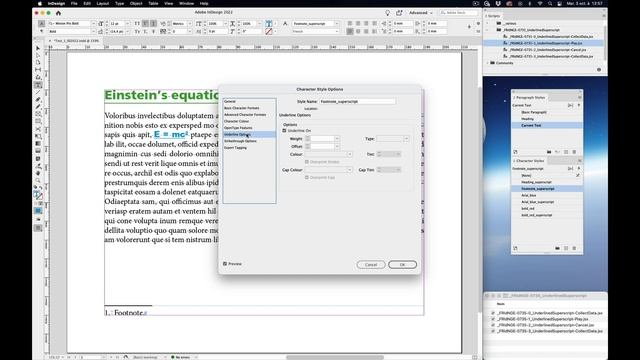Select the Hand tool
This screenshot has width=640, height=360.
click(x=38, y=173)
